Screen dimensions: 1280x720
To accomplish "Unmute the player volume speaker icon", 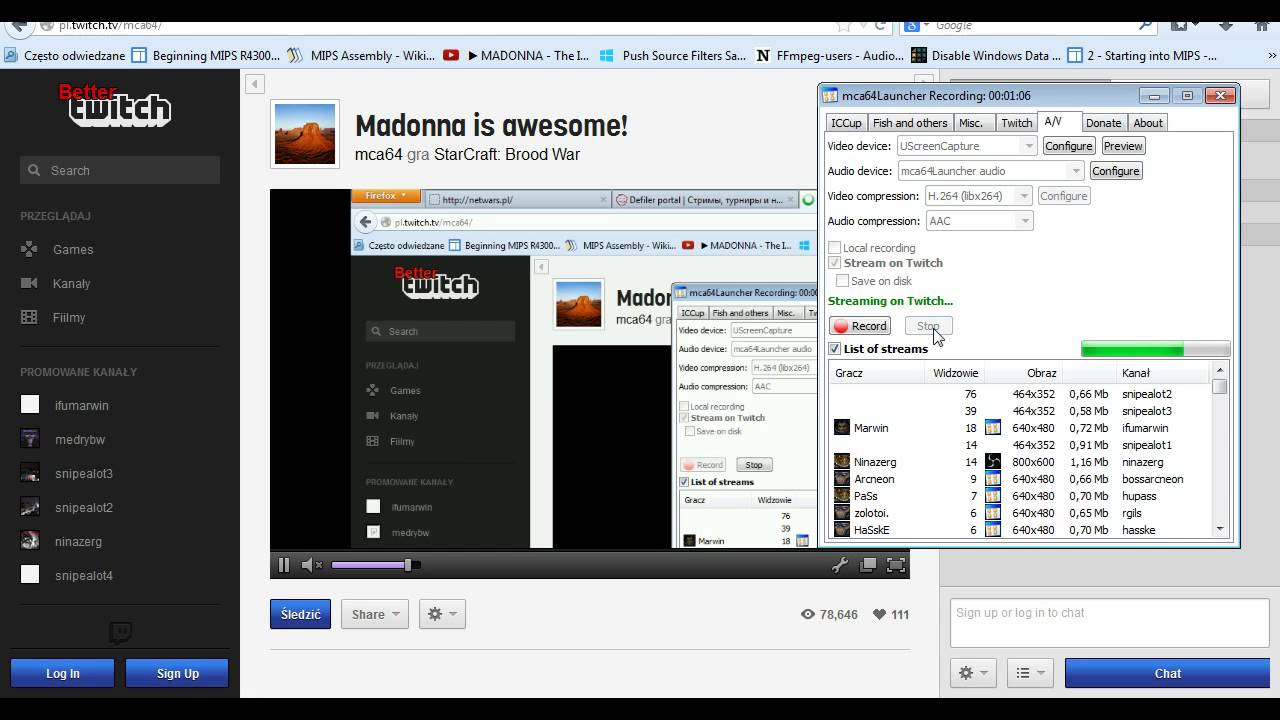I will (312, 565).
